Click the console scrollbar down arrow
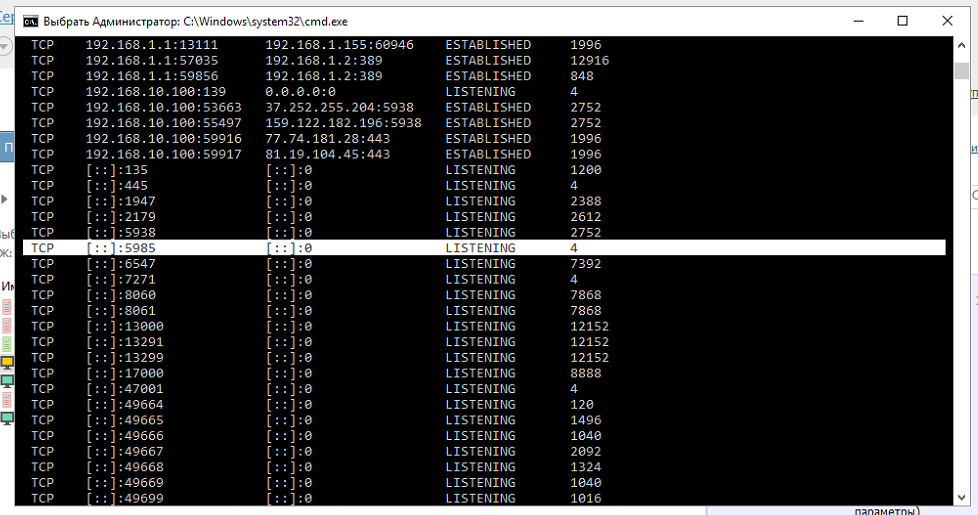978x515 pixels. (961, 497)
